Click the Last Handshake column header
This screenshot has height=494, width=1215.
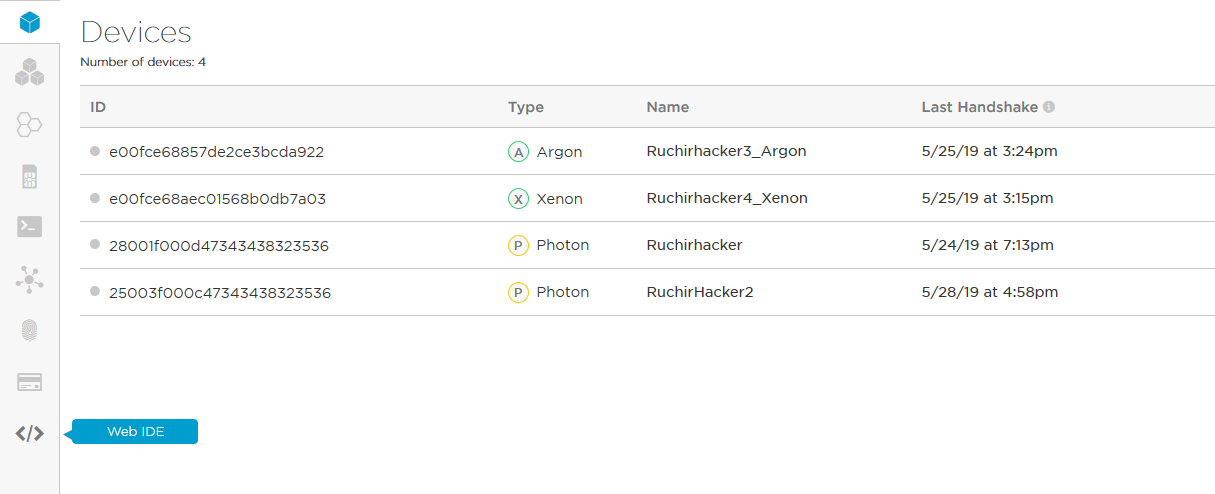[981, 107]
